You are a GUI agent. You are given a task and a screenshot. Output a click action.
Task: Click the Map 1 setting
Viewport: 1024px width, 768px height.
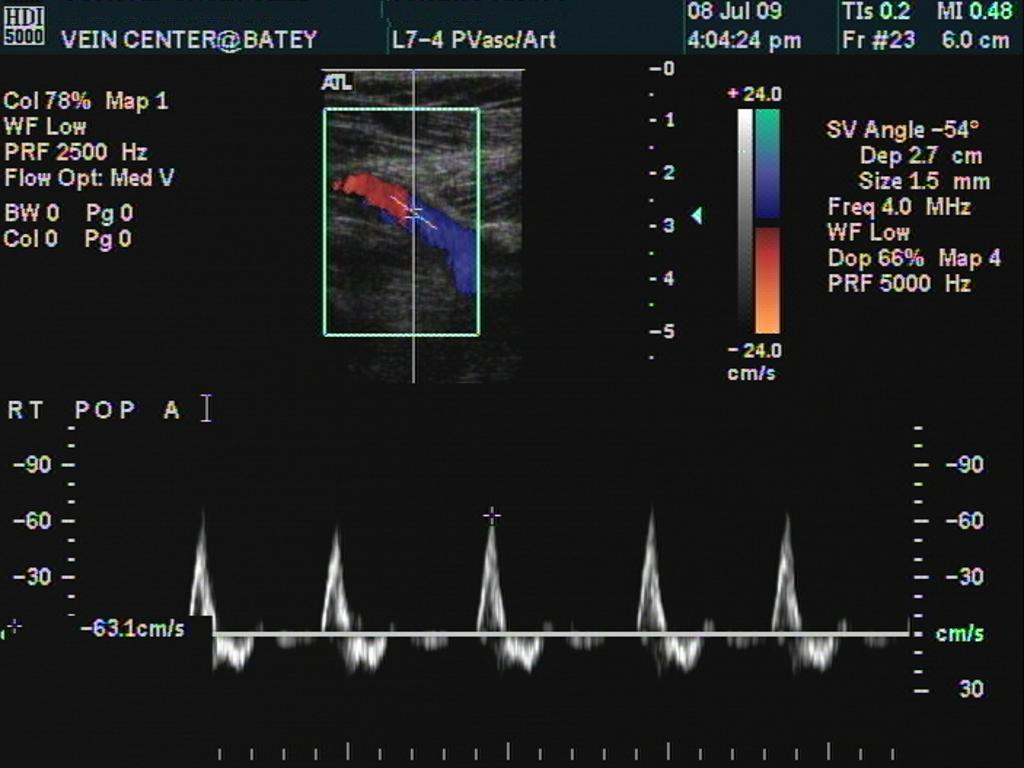click(x=137, y=101)
